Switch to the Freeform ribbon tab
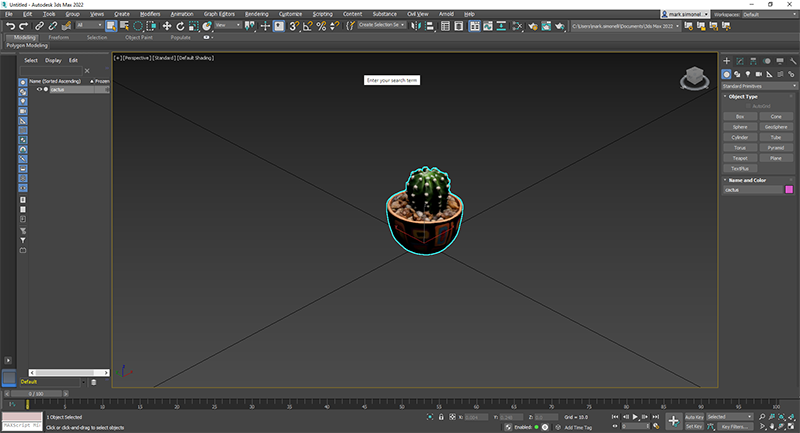Viewport: 800px width, 433px height. 59,38
